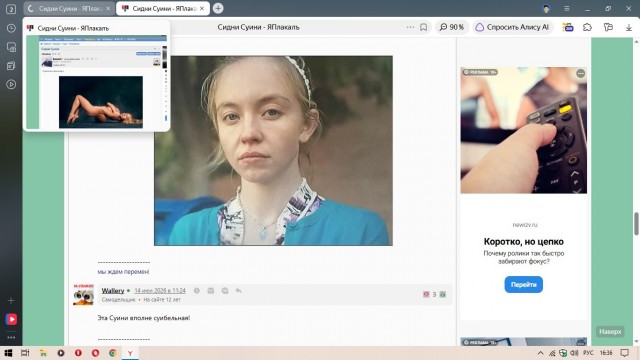Image resolution: width=640 pixels, height=360 pixels.
Task: Open the tab counter showing 2
Action: (x=11, y=9)
